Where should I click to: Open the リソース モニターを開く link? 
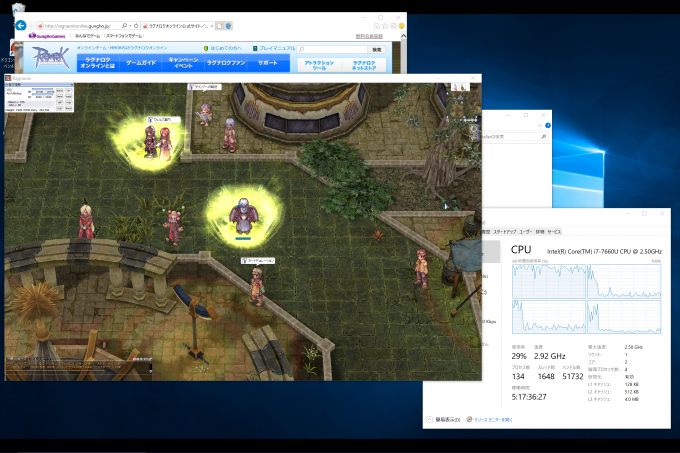(x=490, y=420)
